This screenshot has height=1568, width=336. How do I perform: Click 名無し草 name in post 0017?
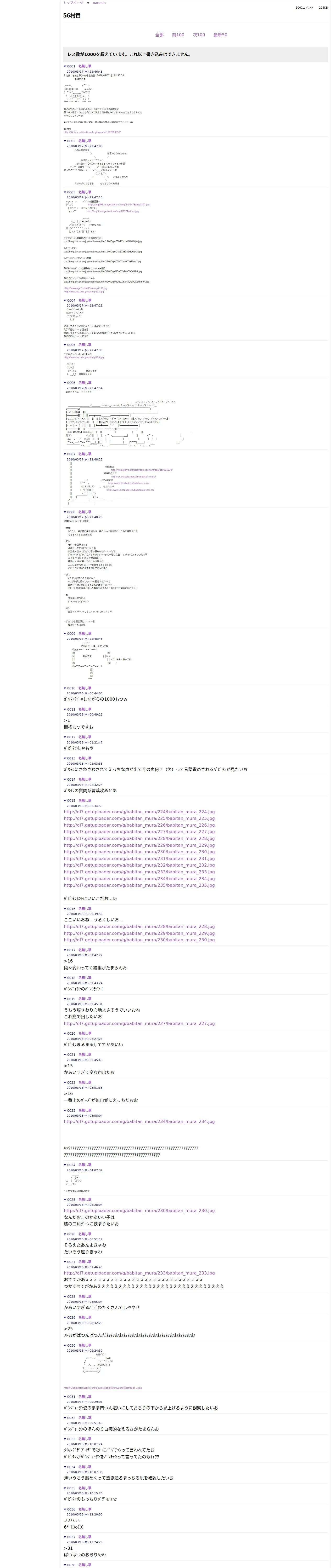tap(85, 950)
